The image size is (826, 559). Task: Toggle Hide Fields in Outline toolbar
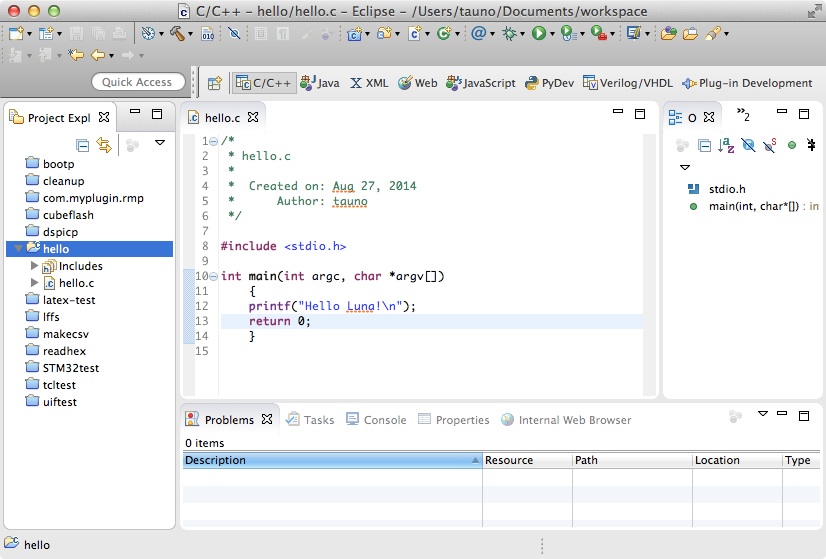click(x=748, y=145)
